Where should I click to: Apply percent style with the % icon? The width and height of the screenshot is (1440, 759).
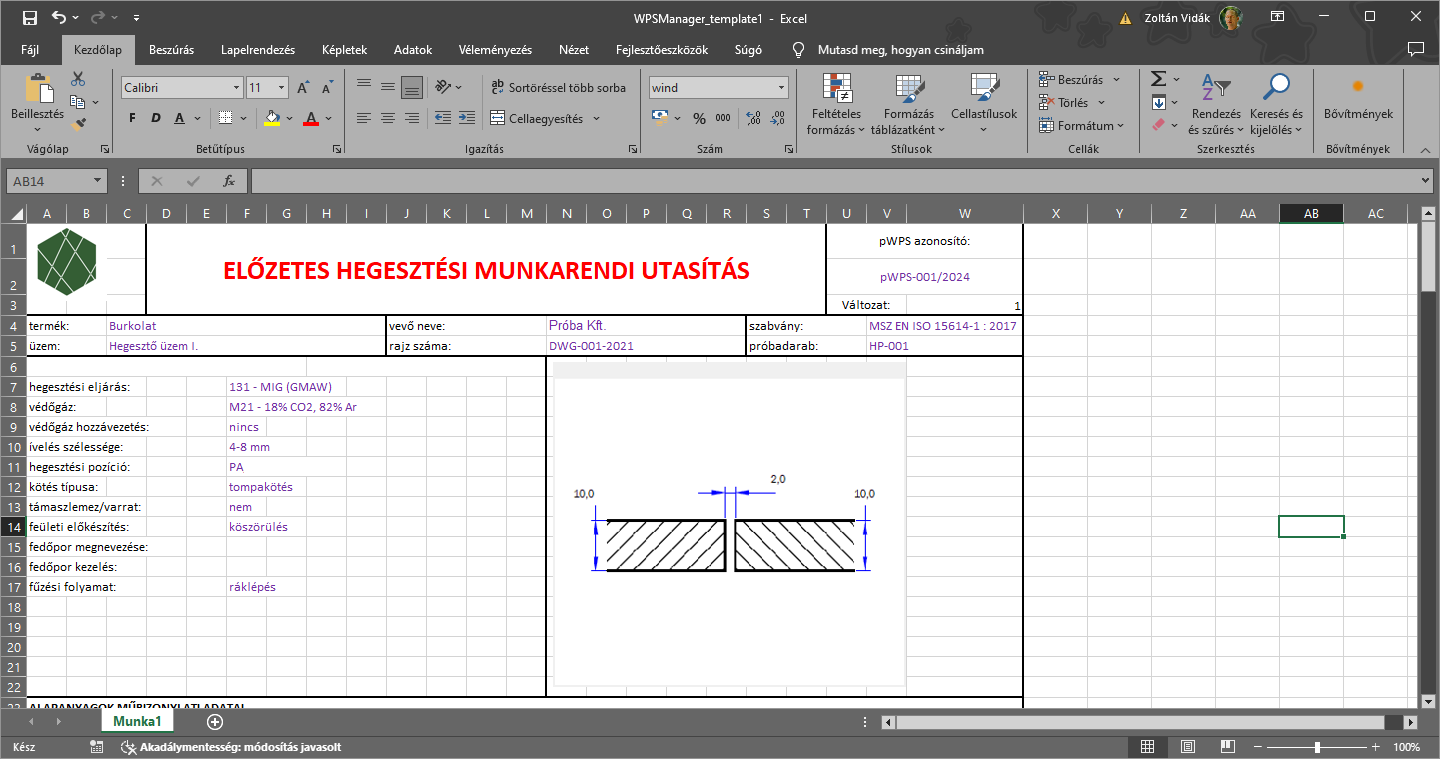pos(699,118)
